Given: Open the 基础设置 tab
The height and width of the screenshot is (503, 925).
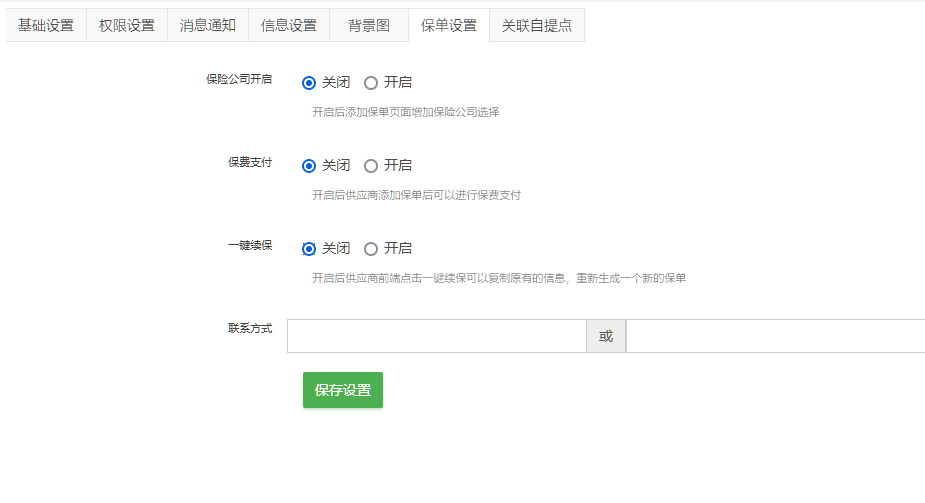Looking at the screenshot, I should pos(46,25).
